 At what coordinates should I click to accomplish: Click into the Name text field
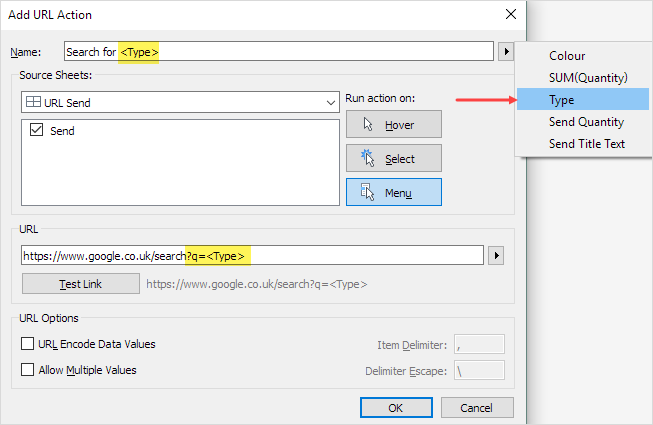coord(279,52)
